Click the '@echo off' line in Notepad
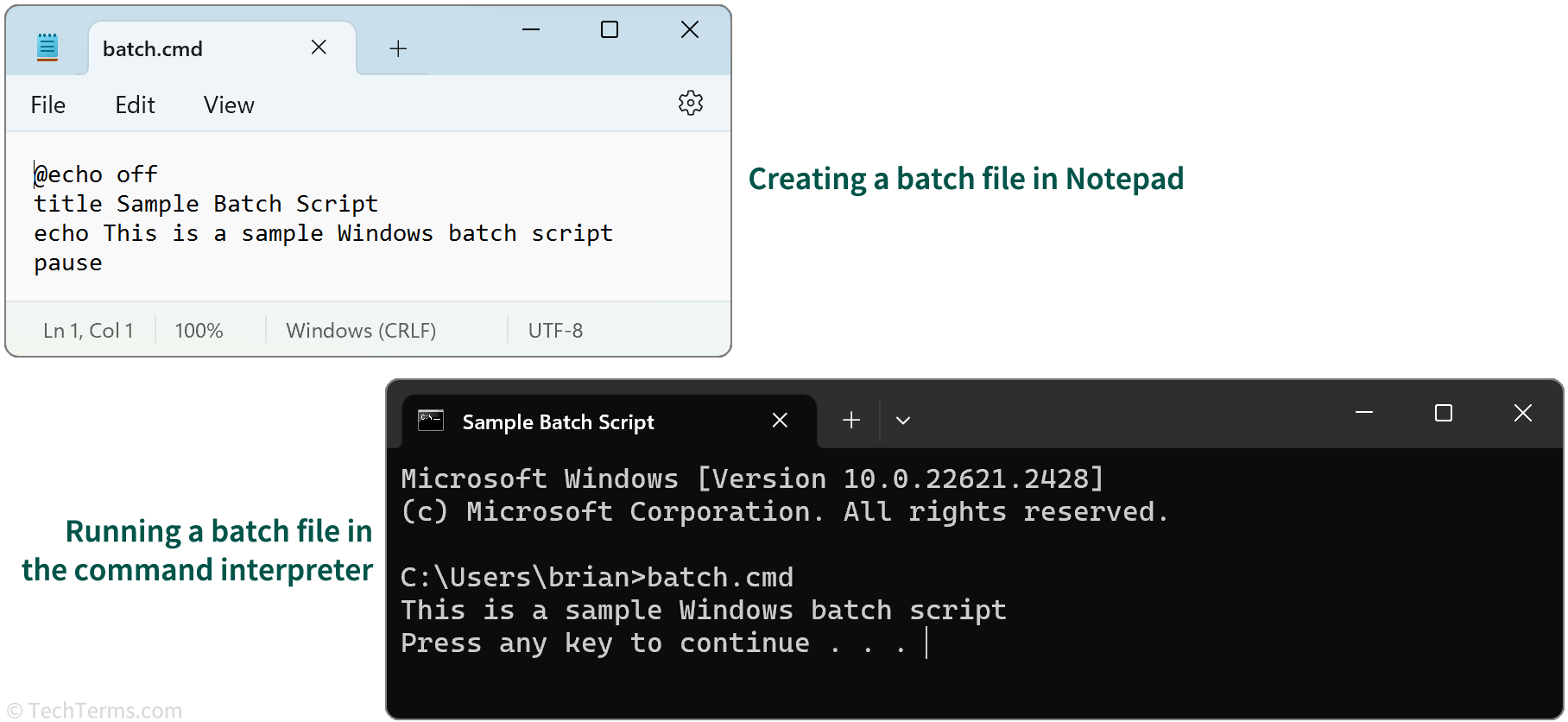This screenshot has height=722, width=1568. (96, 174)
